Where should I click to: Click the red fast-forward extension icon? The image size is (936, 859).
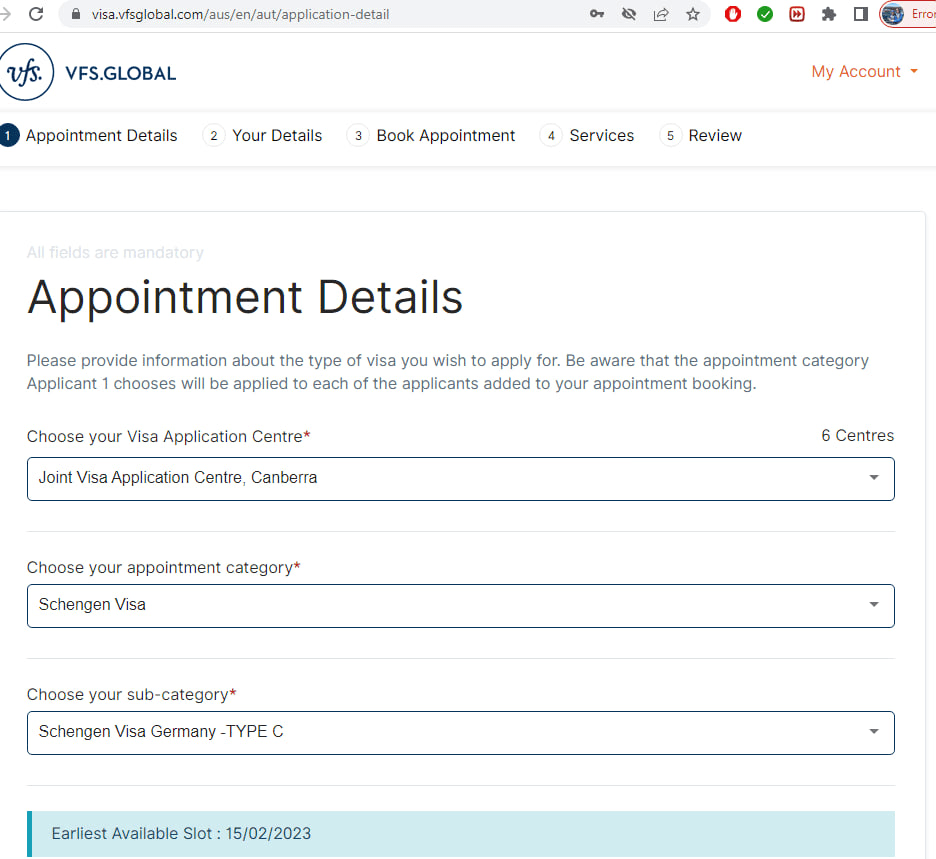pyautogui.click(x=797, y=14)
